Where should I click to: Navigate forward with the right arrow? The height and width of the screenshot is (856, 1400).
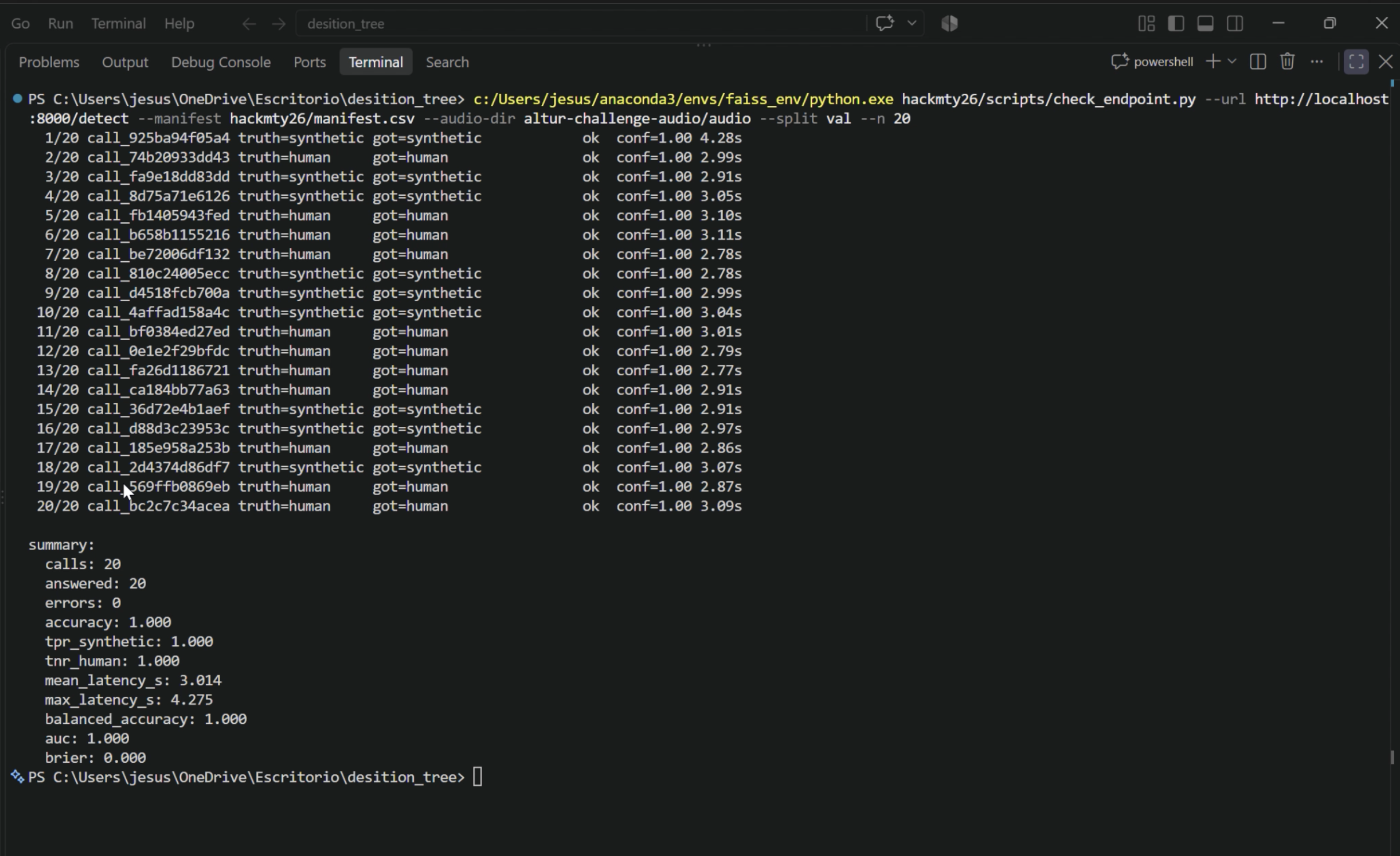279,24
